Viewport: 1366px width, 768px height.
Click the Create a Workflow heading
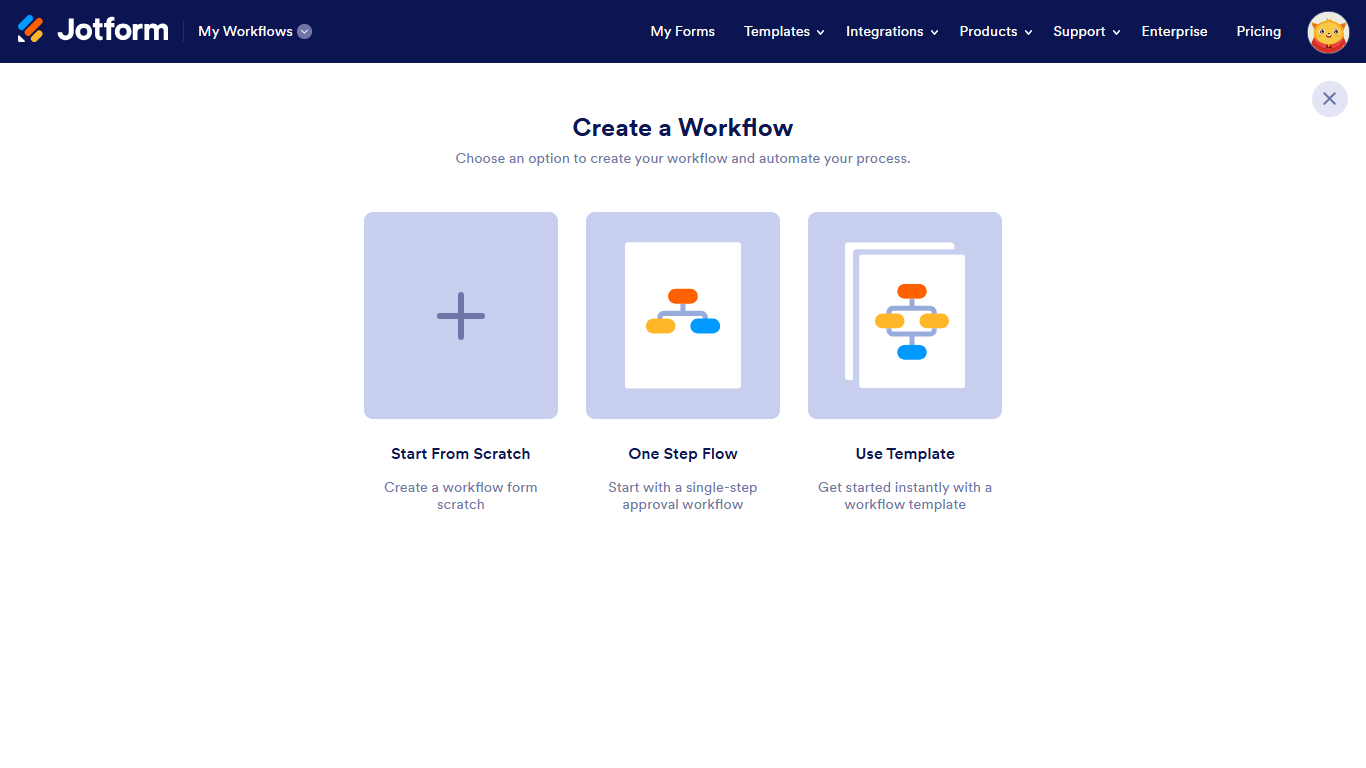pyautogui.click(x=683, y=127)
